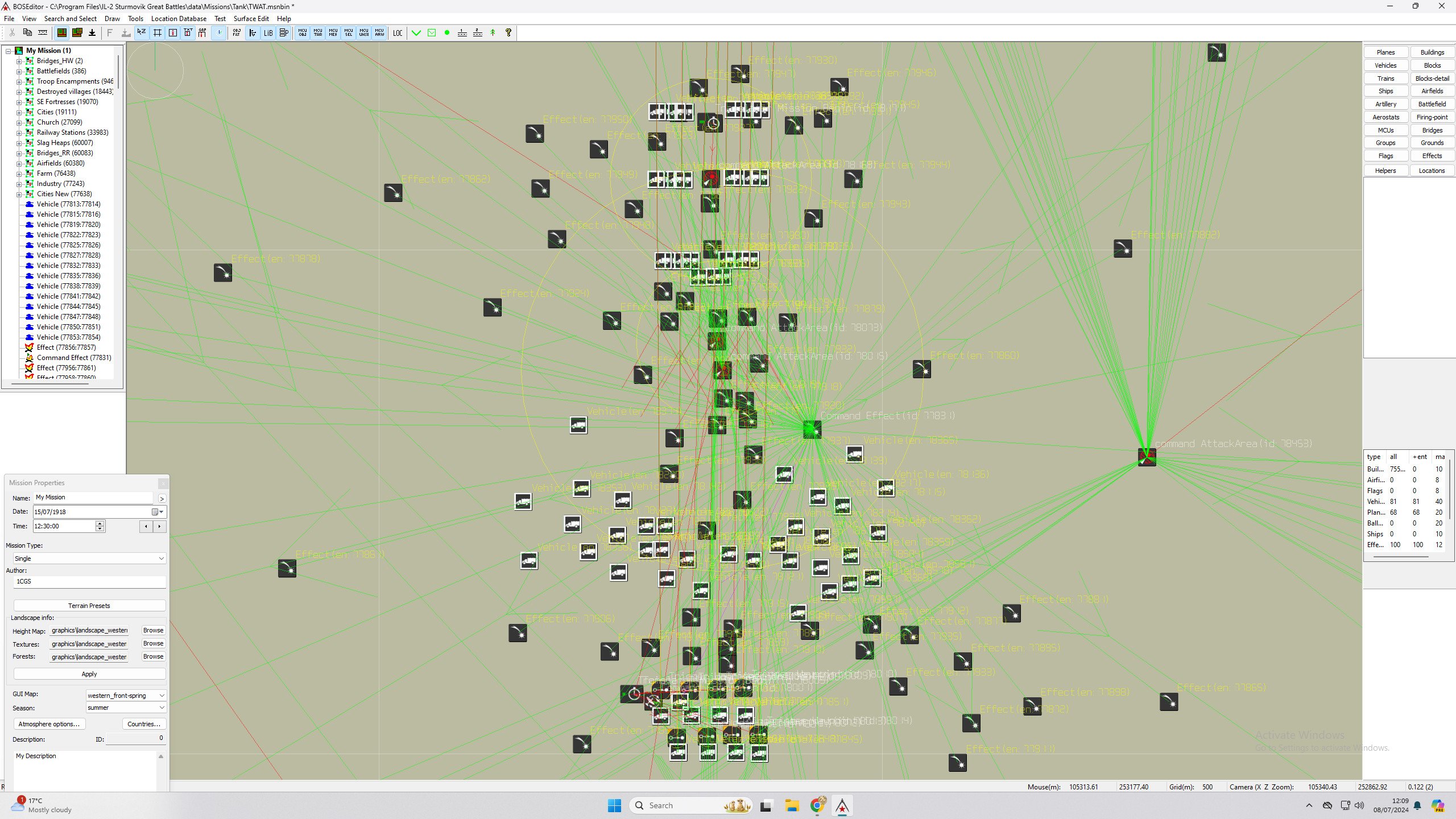
Task: Open the Season dropdown
Action: 126,708
